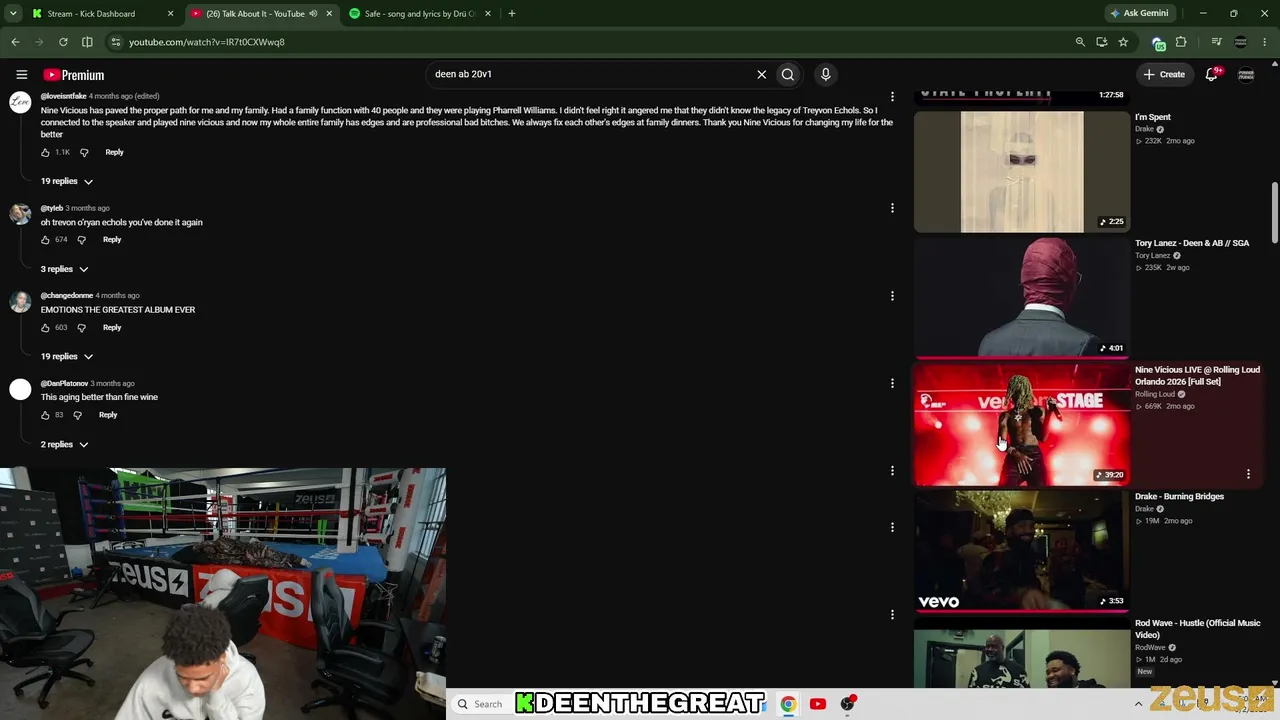Open the red YouTube taskbar icon
The width and height of the screenshot is (1280, 720).
click(818, 704)
